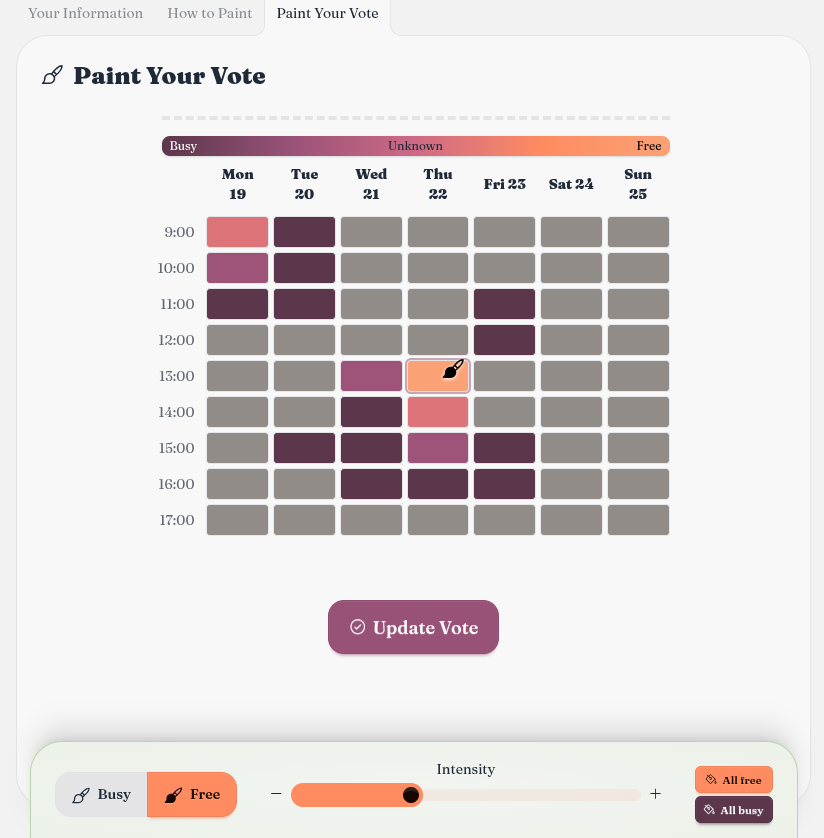The width and height of the screenshot is (824, 838).
Task: Click the Tuesday 15:00 dark slot
Action: [305, 448]
